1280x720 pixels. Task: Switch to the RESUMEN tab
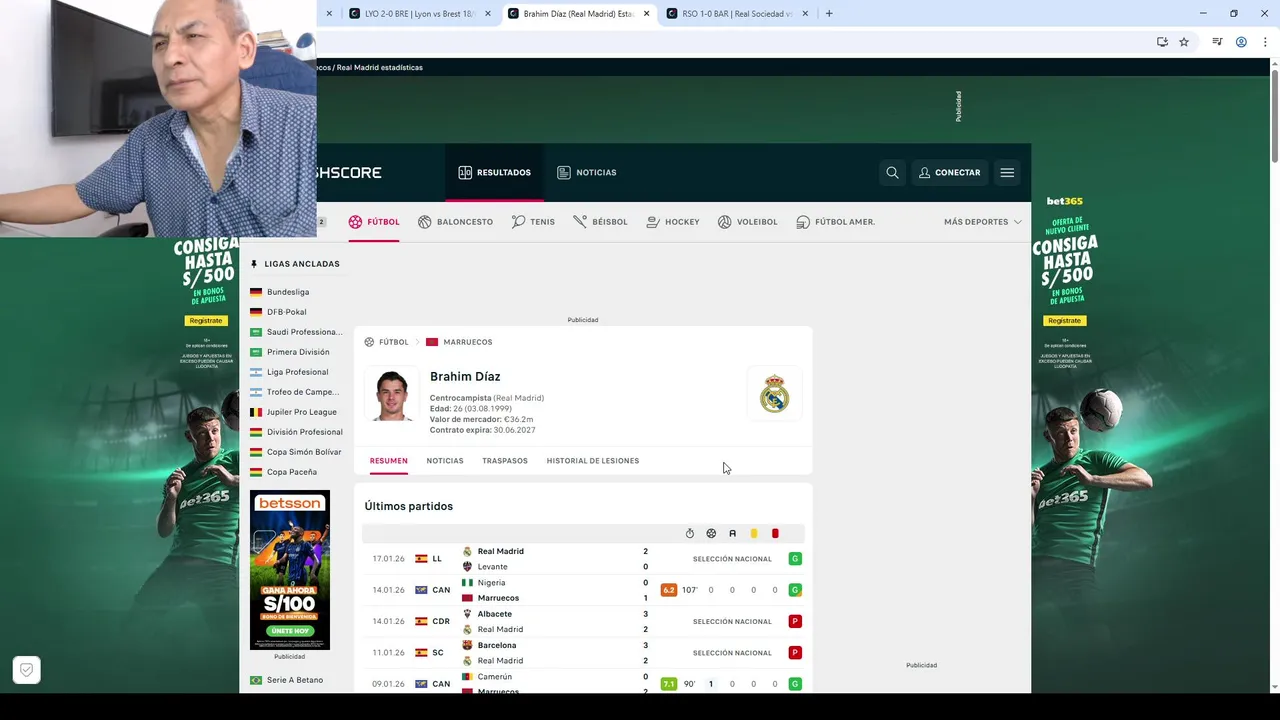tap(388, 461)
